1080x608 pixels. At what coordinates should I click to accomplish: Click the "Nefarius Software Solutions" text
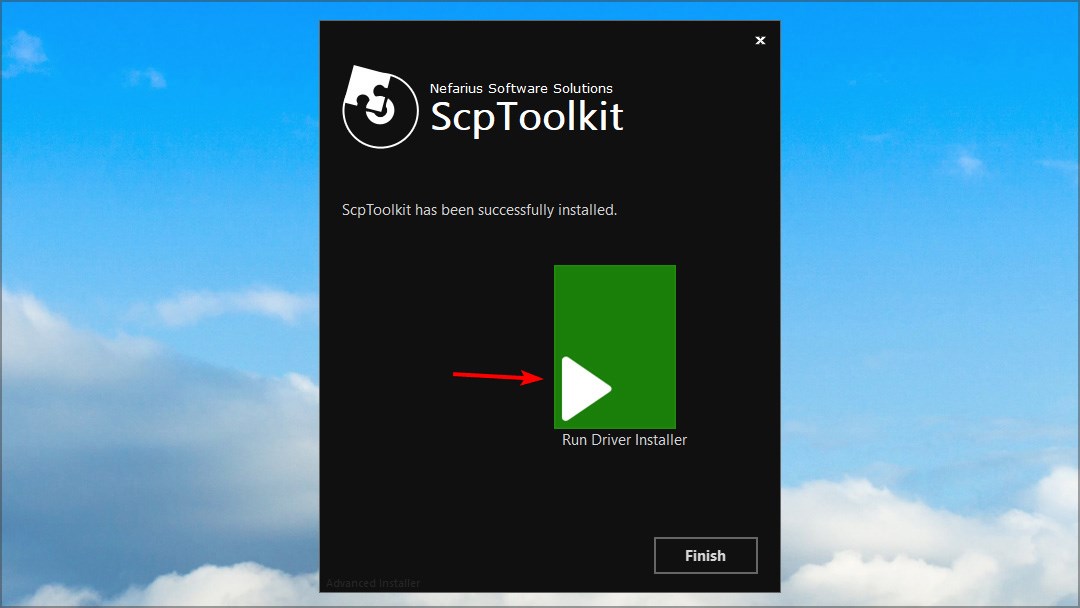pos(521,88)
